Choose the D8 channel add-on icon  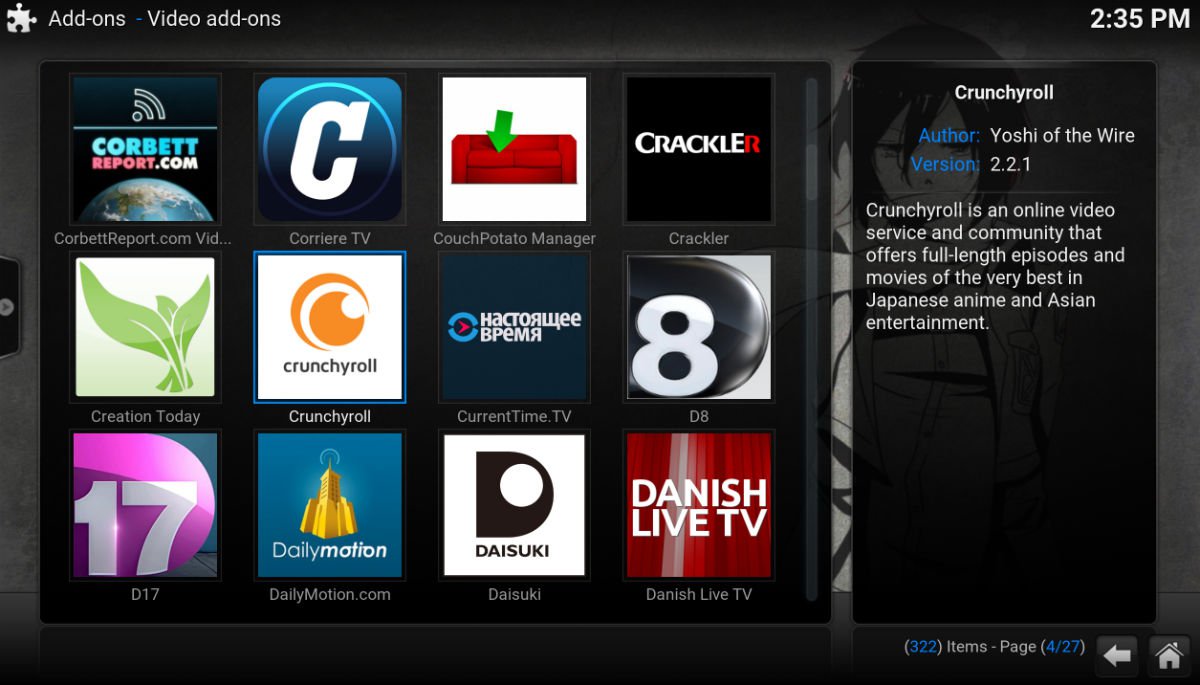(698, 327)
